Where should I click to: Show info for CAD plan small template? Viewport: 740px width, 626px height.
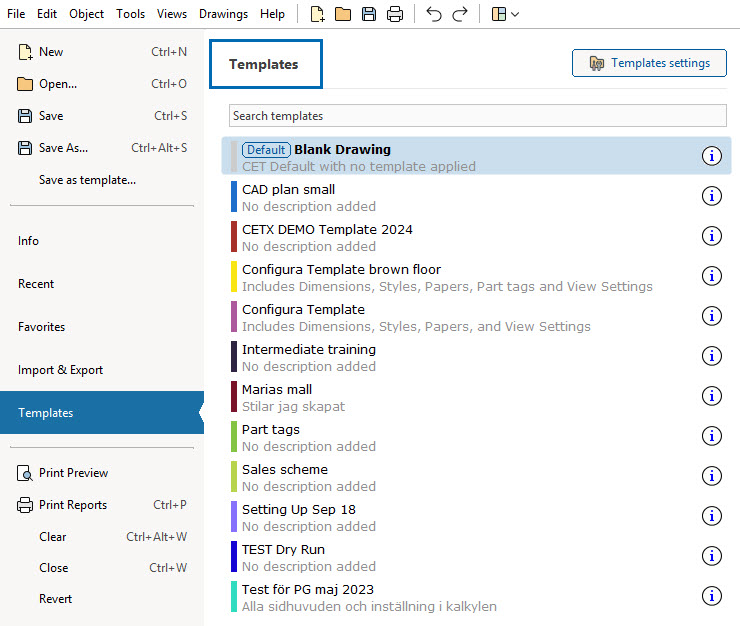(x=712, y=196)
